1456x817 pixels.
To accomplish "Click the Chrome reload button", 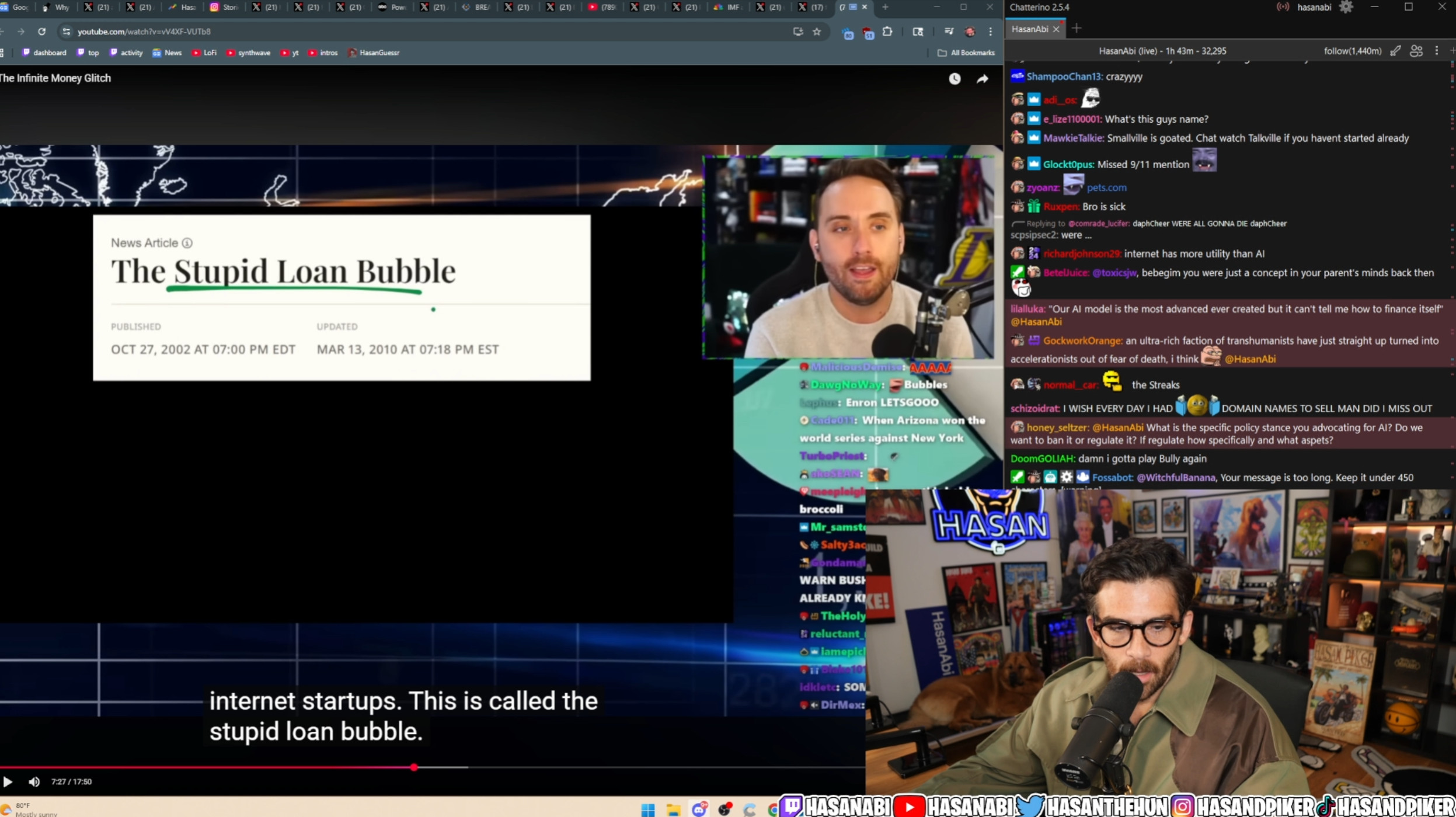I will (x=41, y=32).
